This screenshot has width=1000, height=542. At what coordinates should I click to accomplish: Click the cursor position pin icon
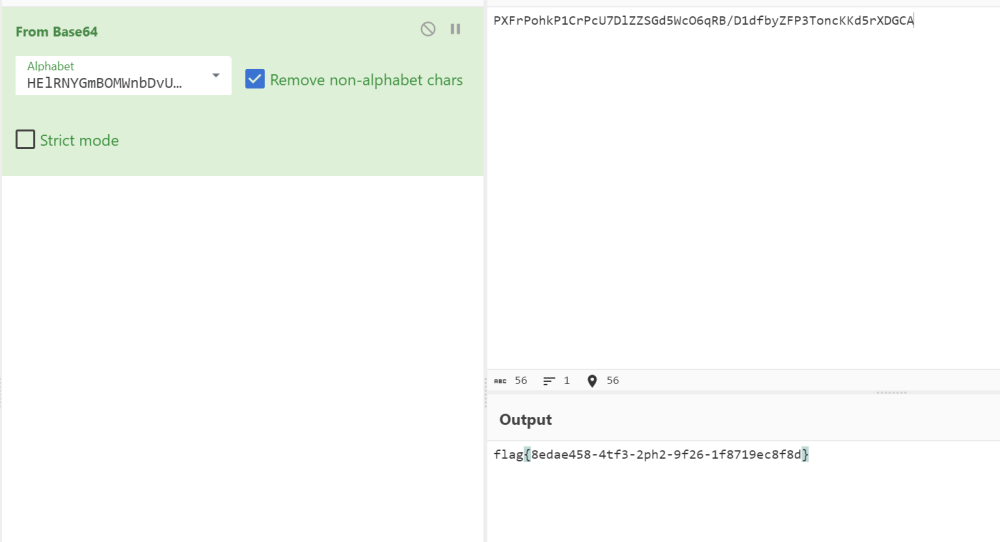[592, 381]
